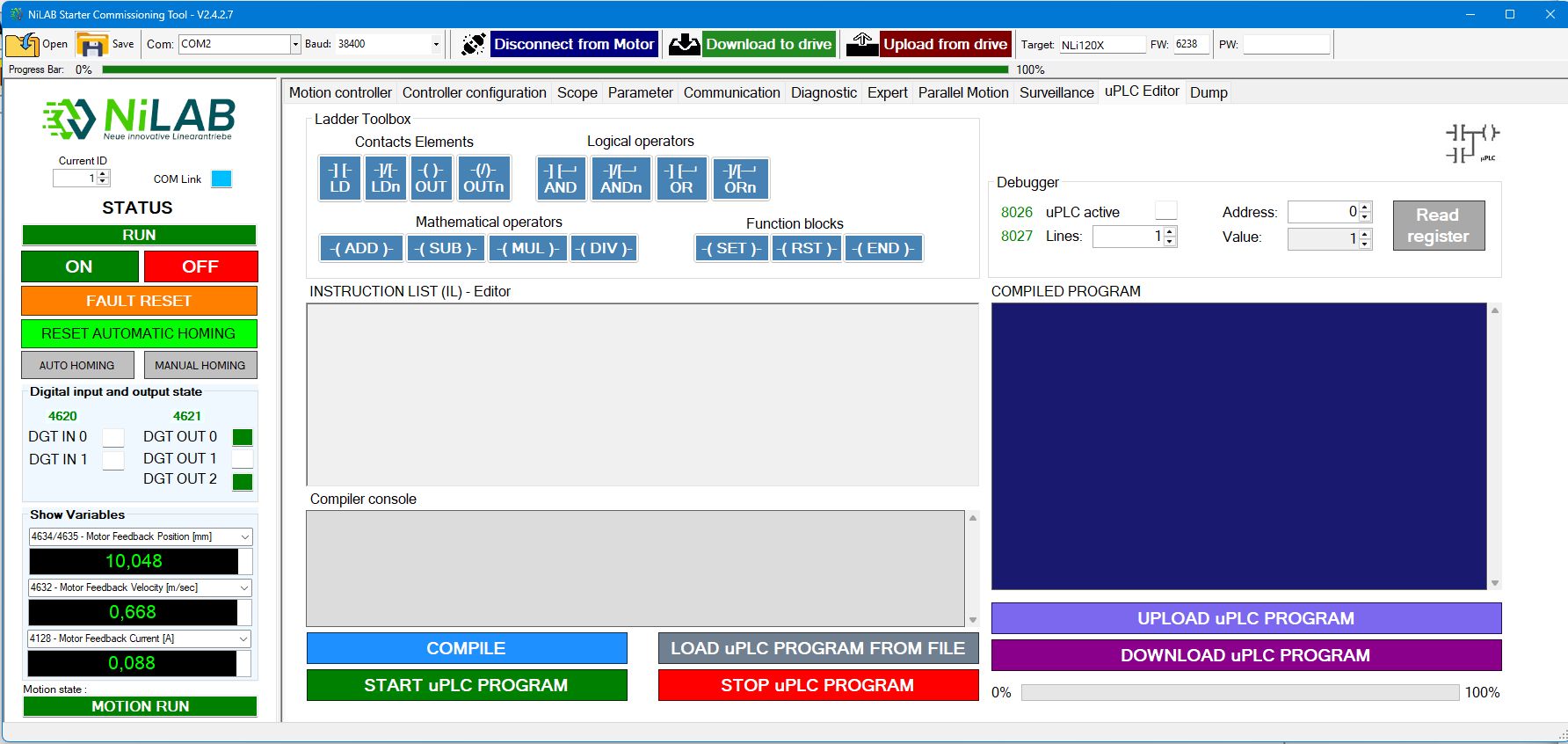
Task: Expand the Baud rate dropdown
Action: pos(436,44)
